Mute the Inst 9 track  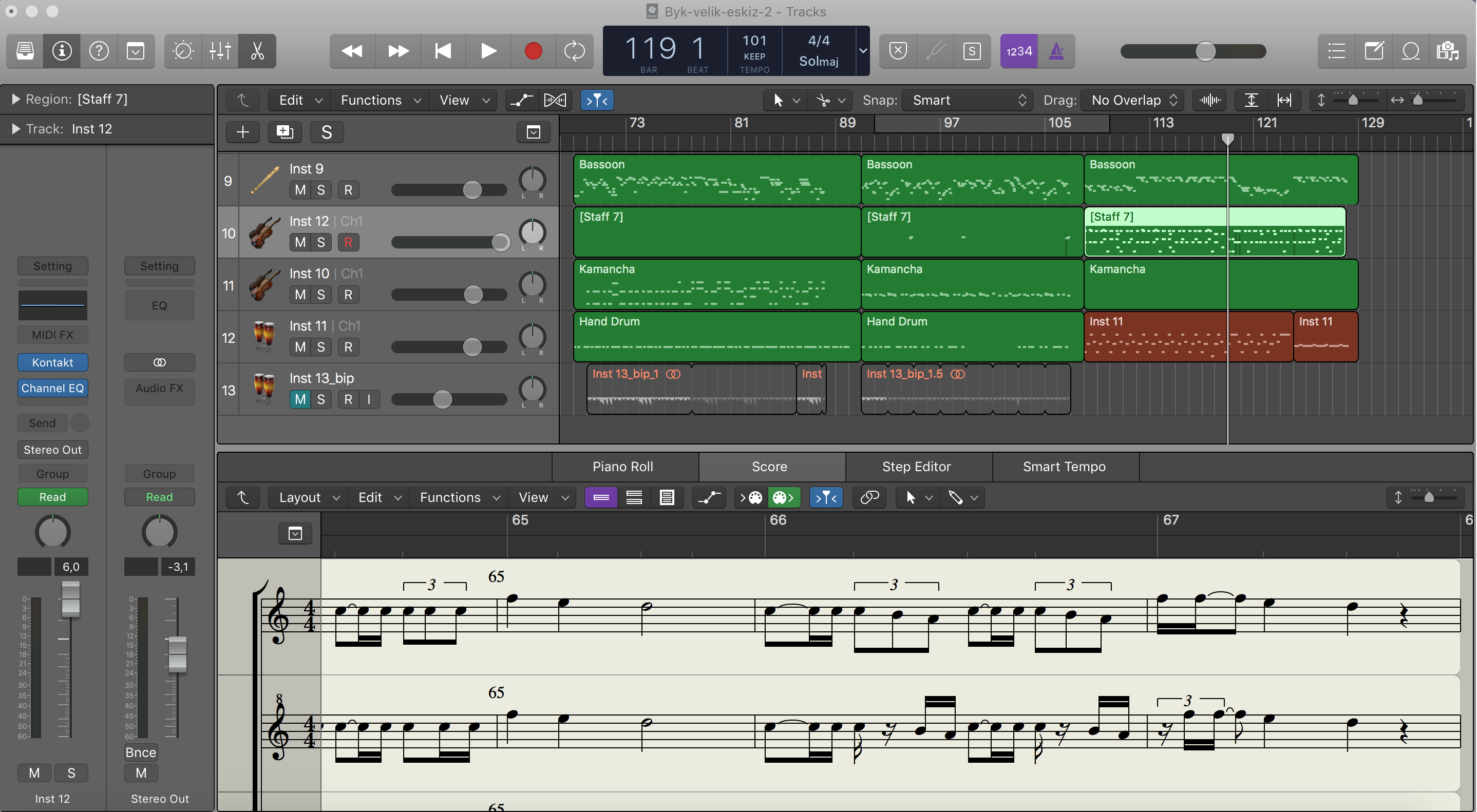[x=300, y=190]
